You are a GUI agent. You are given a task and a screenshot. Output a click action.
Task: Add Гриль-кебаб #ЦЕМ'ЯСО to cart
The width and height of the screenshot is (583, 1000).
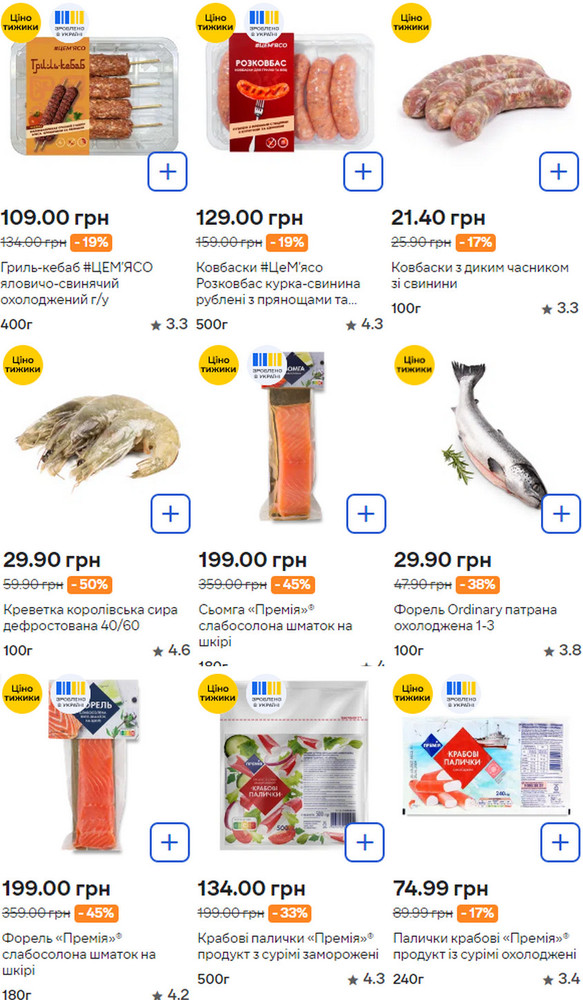click(167, 172)
